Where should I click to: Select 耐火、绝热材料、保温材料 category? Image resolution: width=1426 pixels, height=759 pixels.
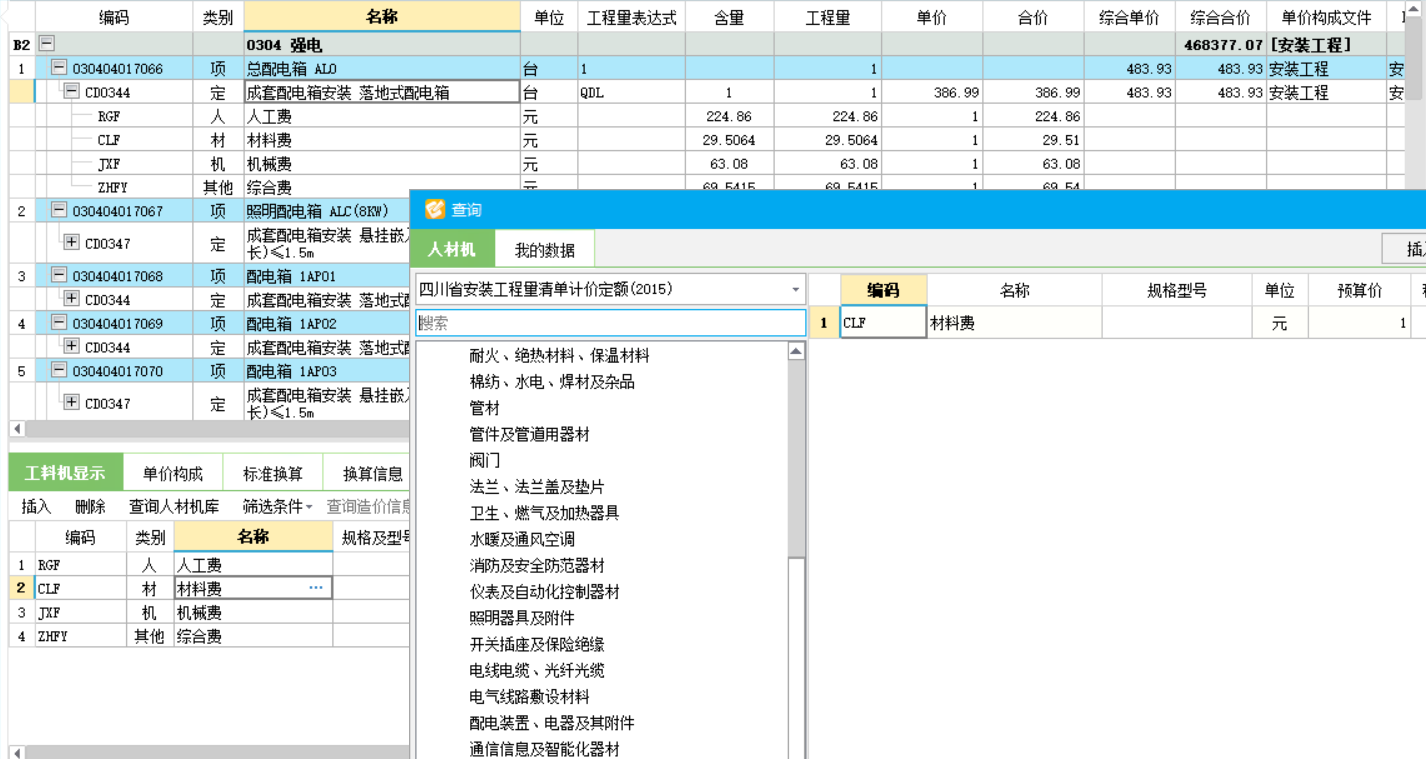pos(559,355)
